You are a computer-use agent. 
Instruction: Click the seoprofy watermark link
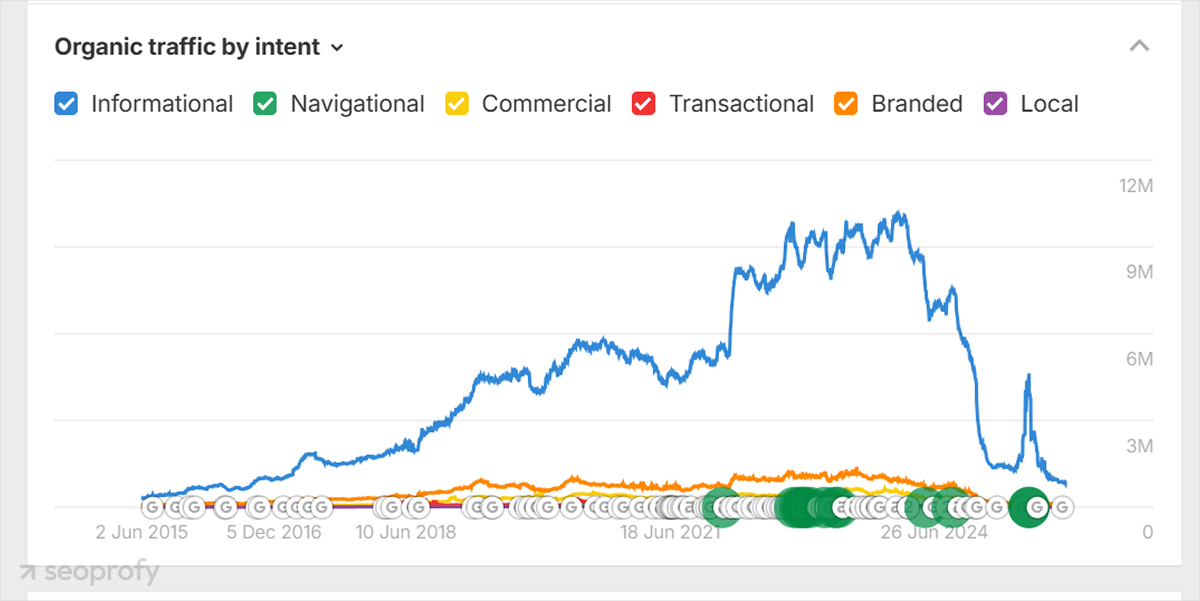pos(100,572)
